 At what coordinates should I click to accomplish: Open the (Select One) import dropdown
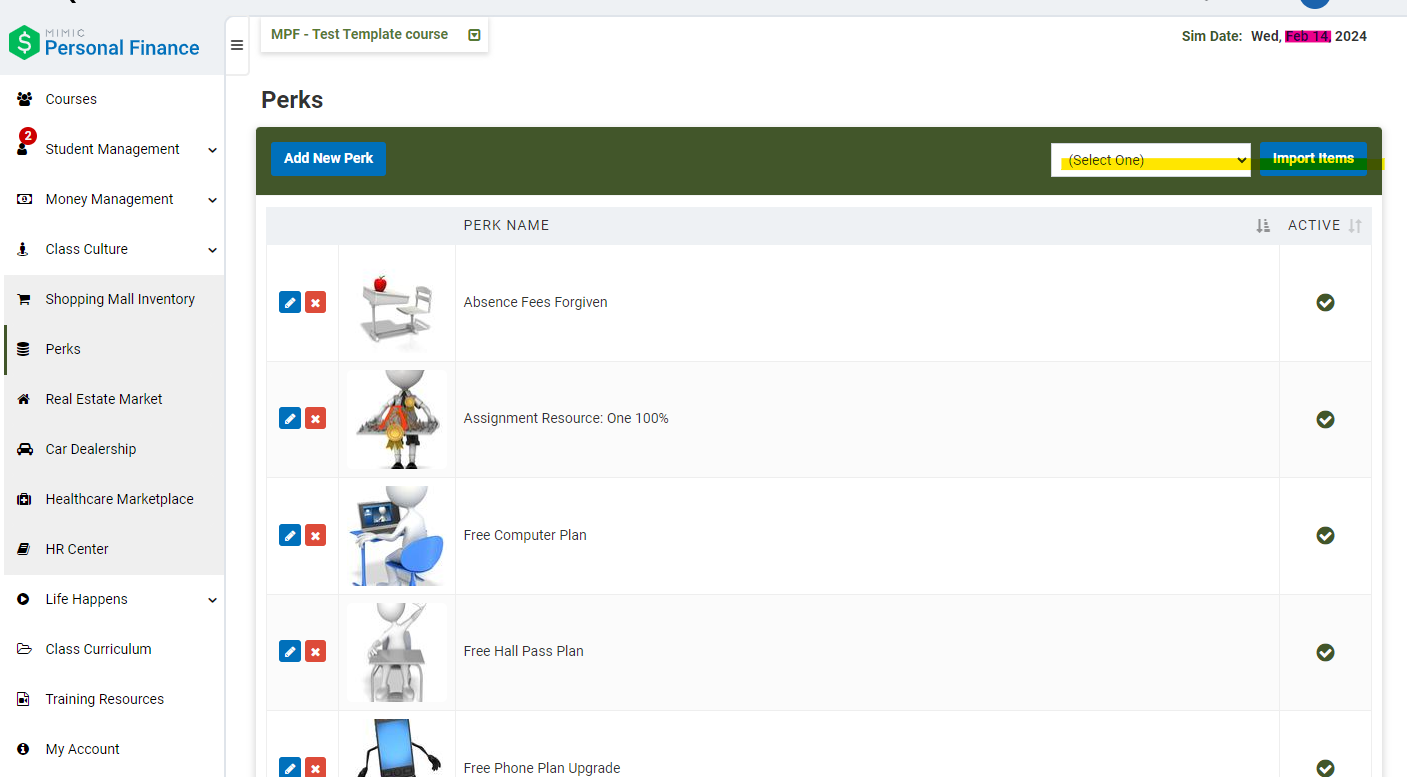point(1150,160)
